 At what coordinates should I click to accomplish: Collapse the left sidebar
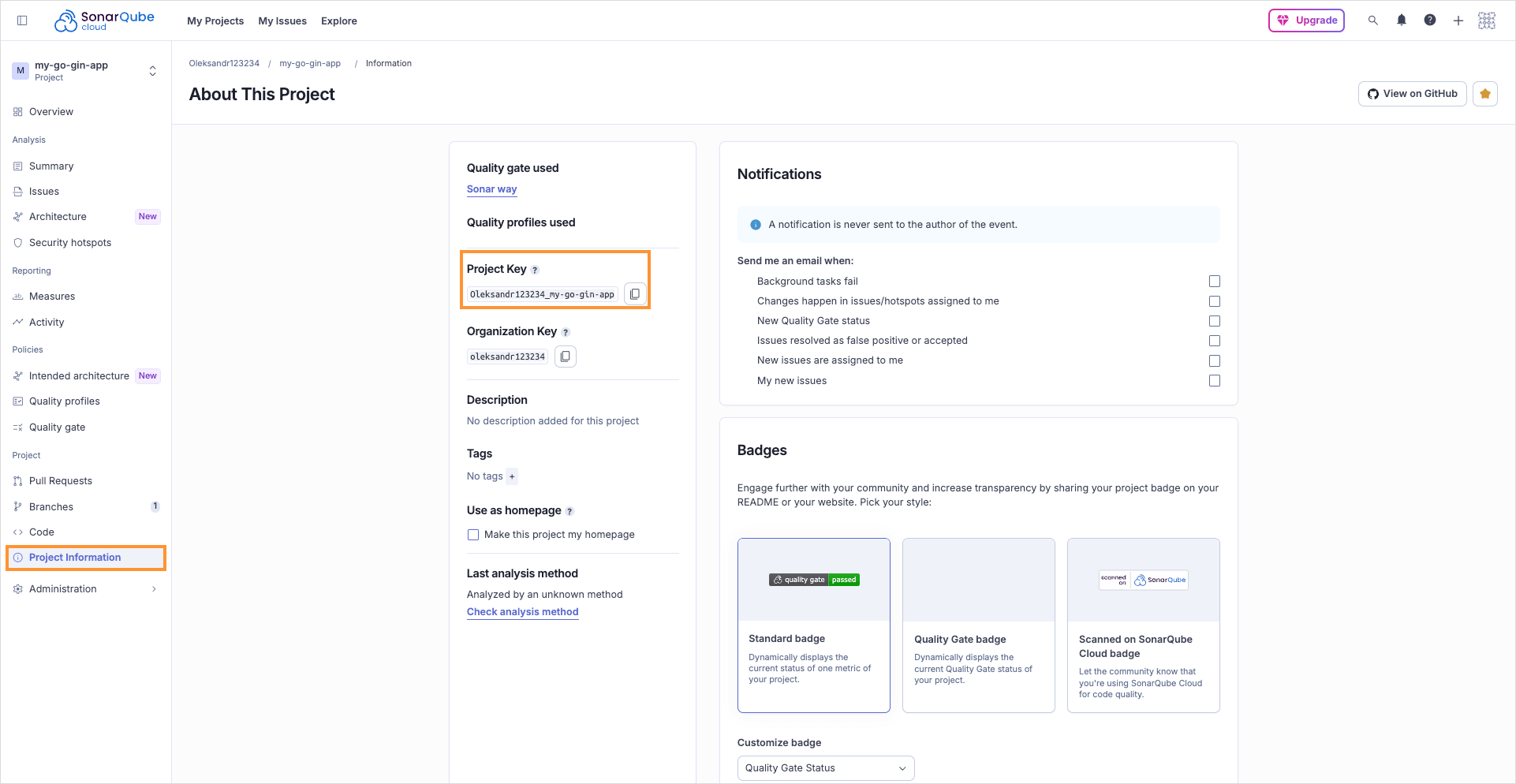point(22,20)
